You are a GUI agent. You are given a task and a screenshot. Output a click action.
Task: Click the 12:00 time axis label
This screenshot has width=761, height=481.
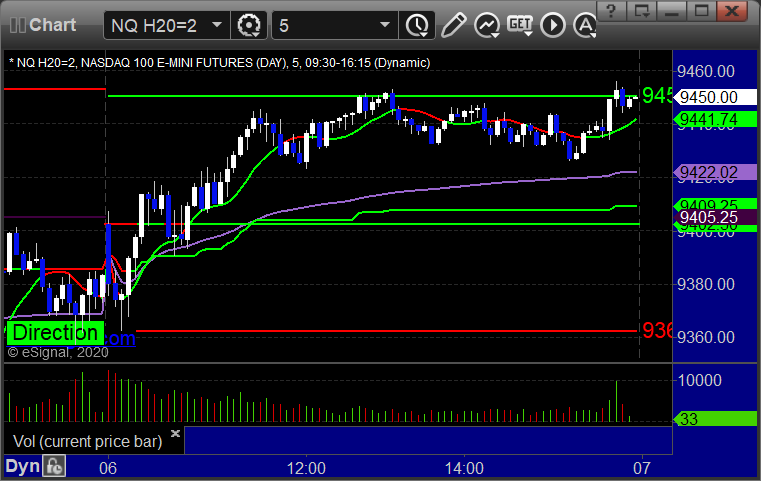pos(306,468)
